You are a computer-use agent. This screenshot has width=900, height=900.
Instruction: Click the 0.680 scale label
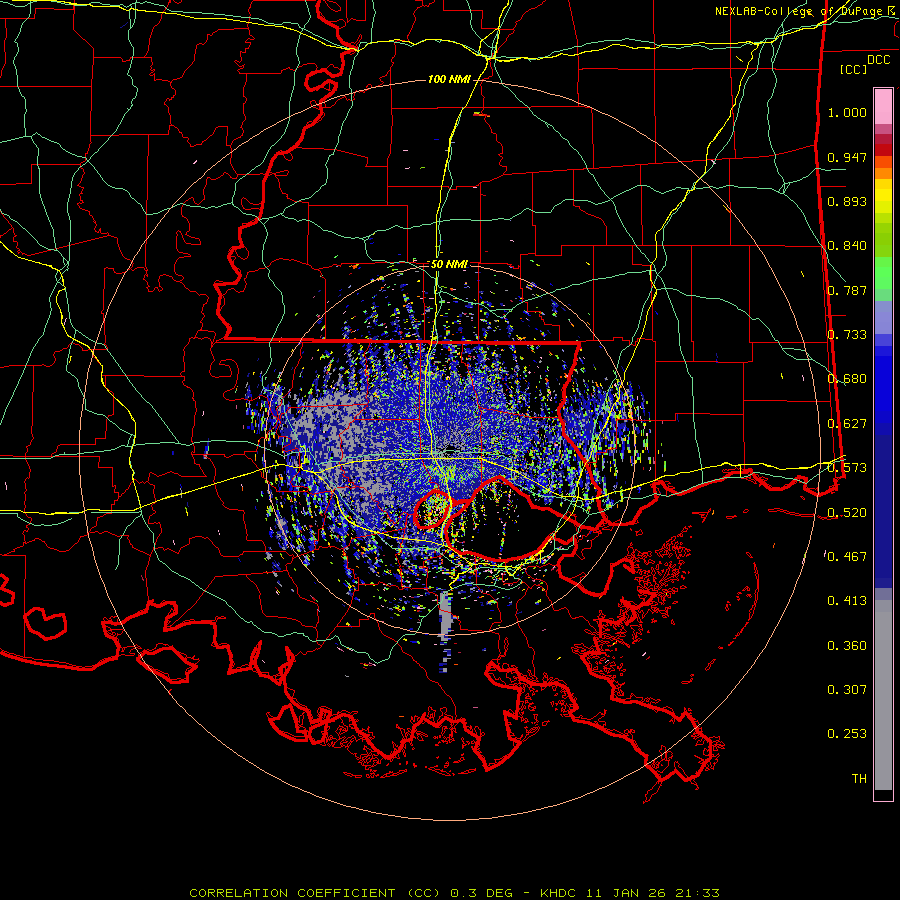(847, 379)
